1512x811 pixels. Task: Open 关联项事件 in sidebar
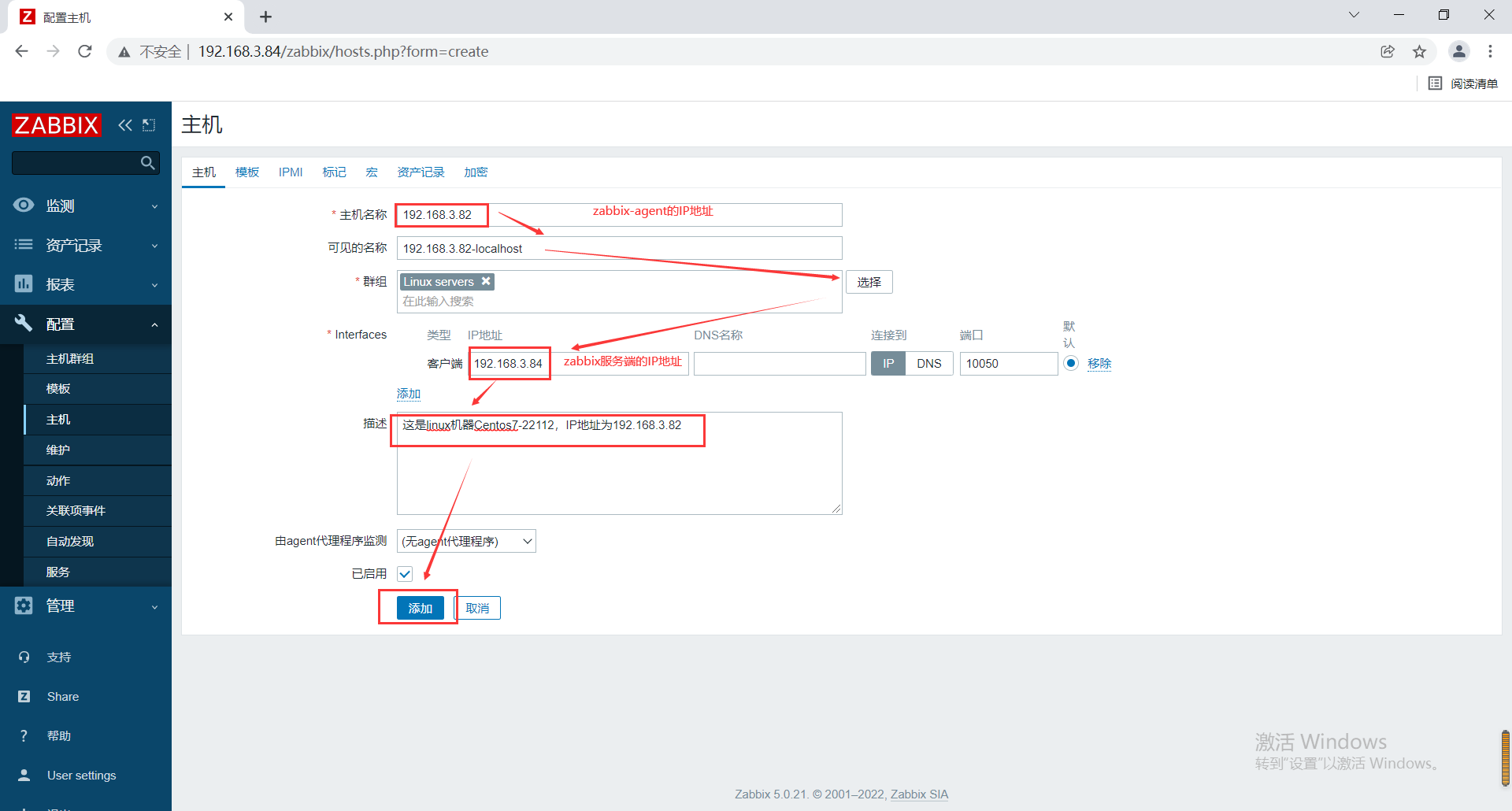pyautogui.click(x=98, y=511)
